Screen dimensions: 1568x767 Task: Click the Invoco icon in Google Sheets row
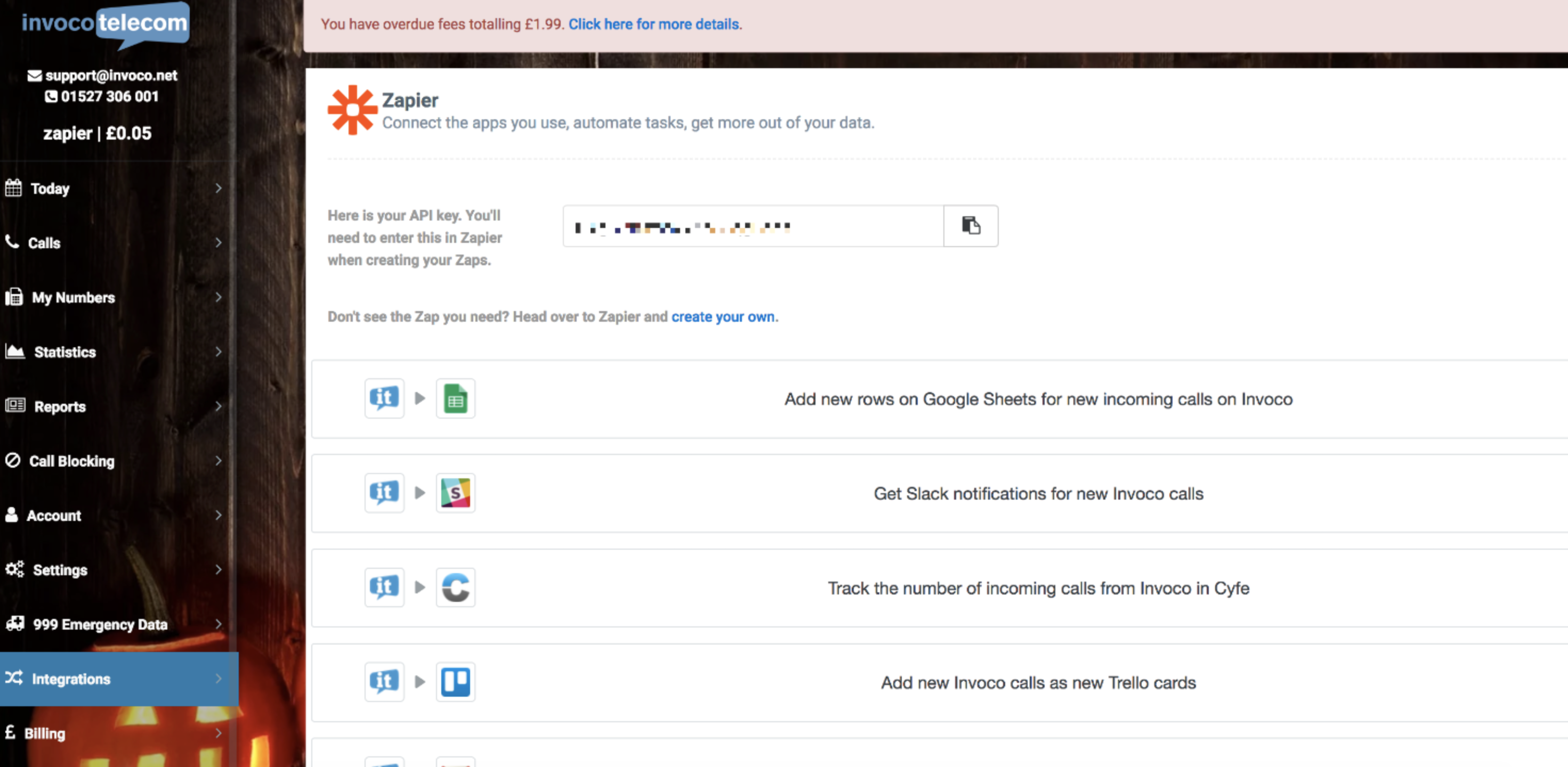pos(384,399)
